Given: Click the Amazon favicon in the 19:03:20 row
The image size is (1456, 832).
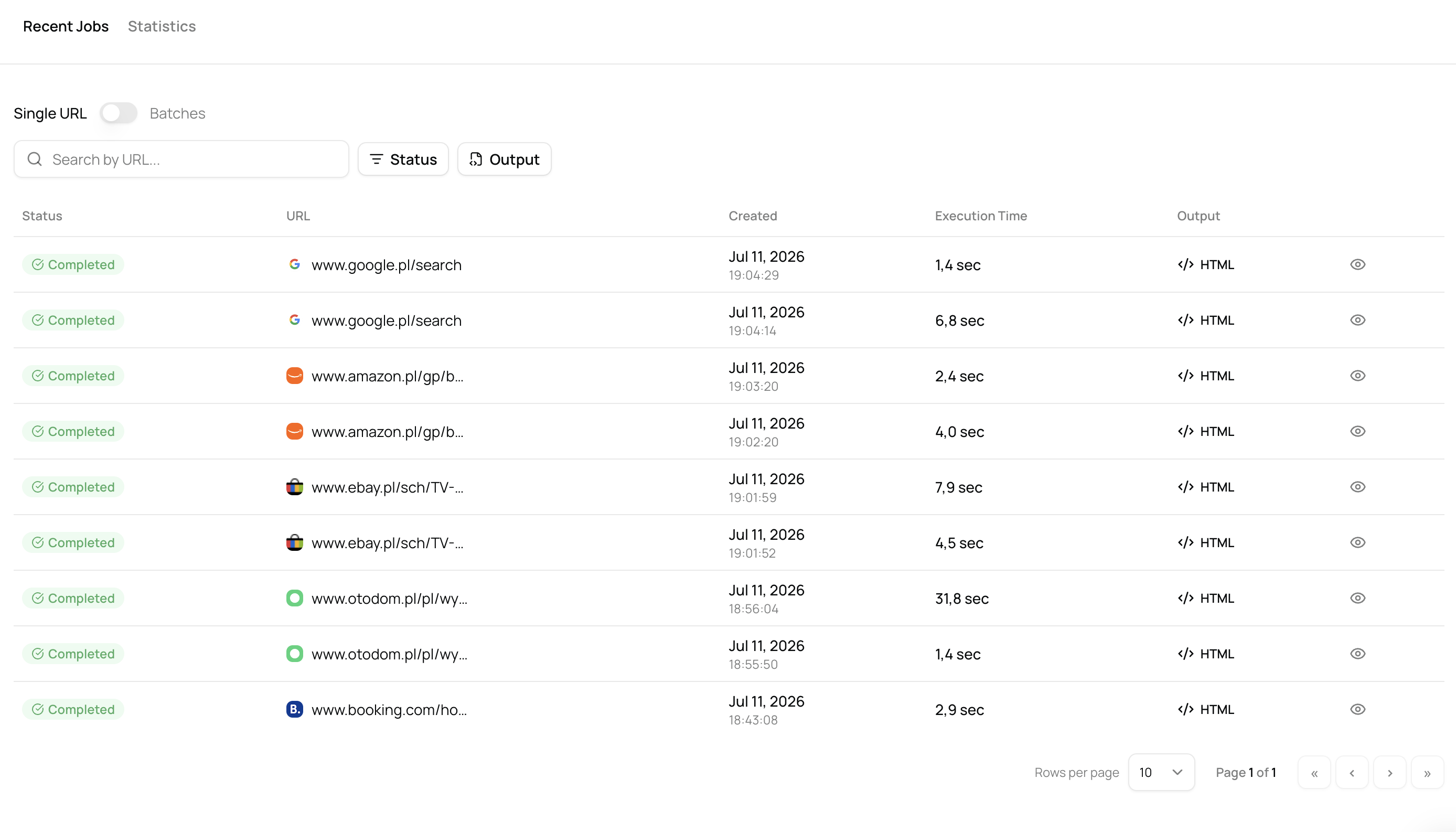Looking at the screenshot, I should 295,376.
